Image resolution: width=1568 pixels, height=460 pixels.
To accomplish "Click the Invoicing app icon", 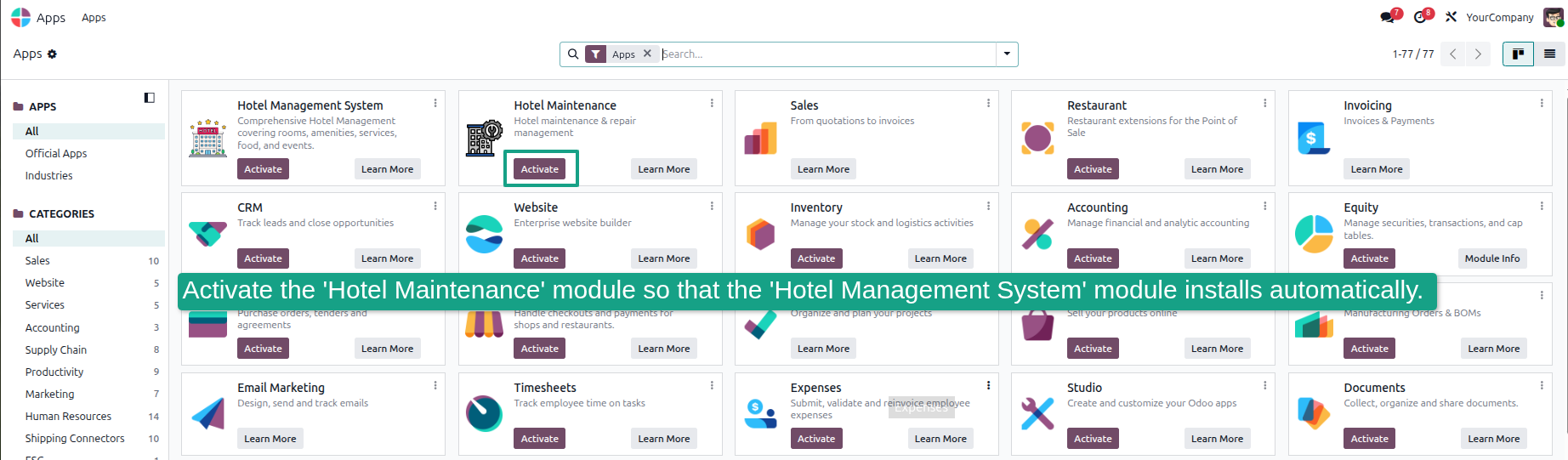I will [1314, 138].
